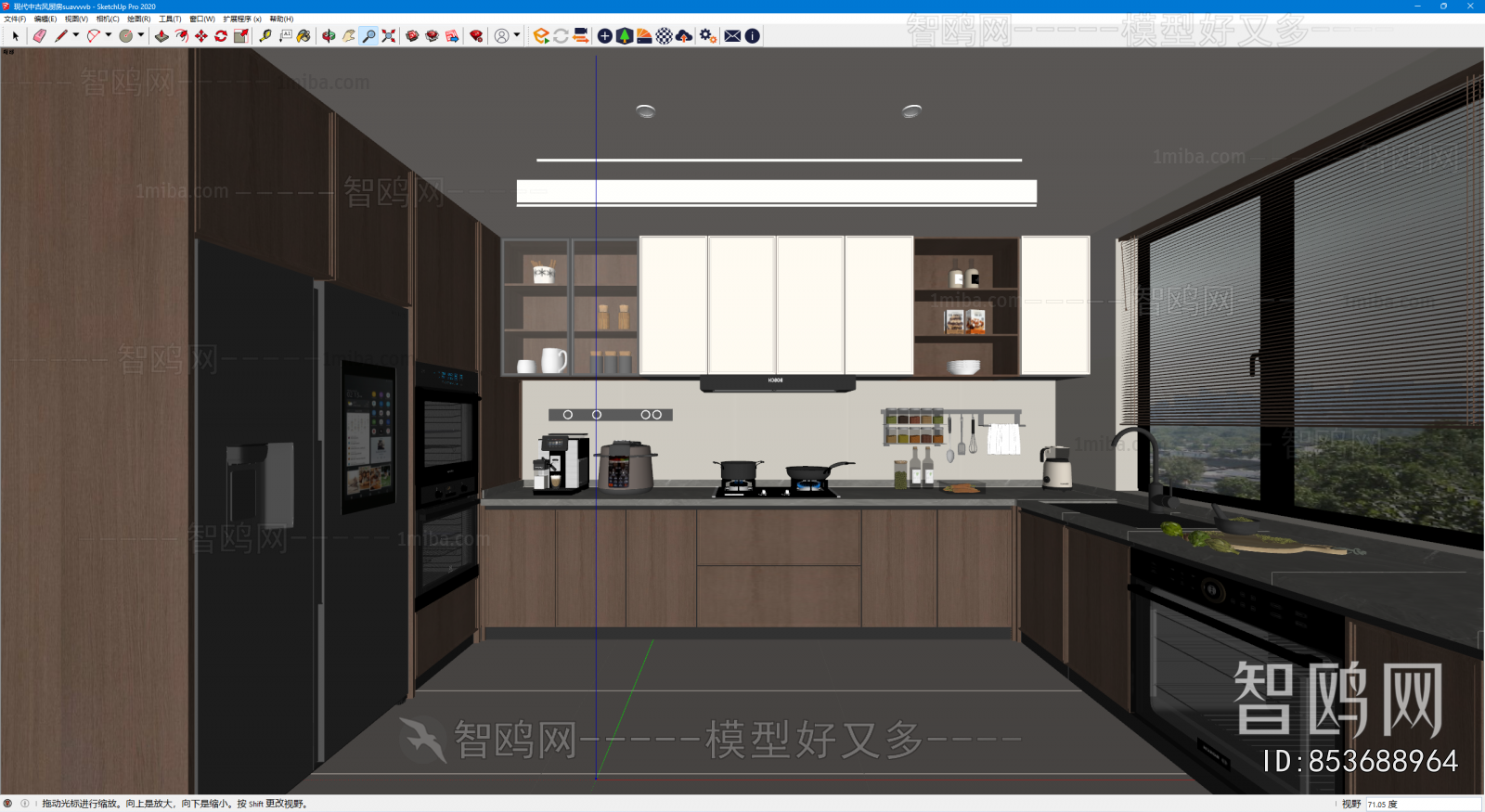Open the 视图(V) menu

(76, 19)
